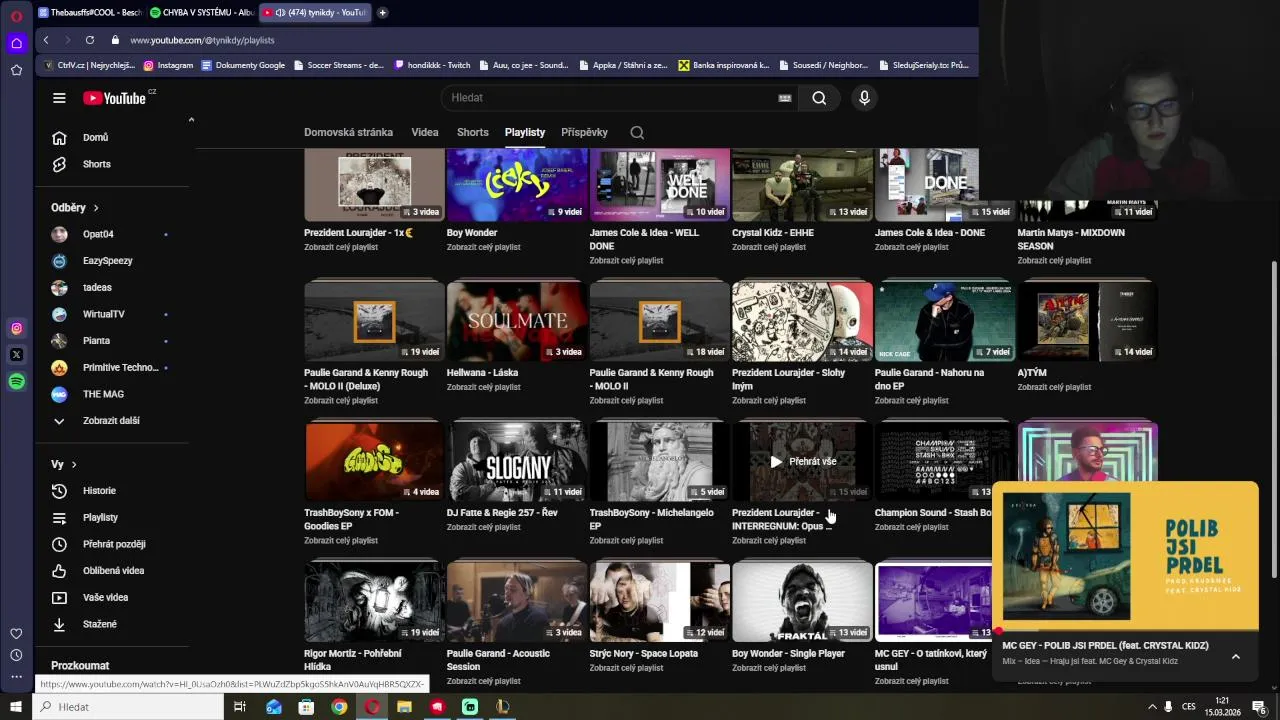Viewport: 1280px width, 720px height.
Task: Open the on-screen keyboard icon in the search box
Action: coord(785,98)
